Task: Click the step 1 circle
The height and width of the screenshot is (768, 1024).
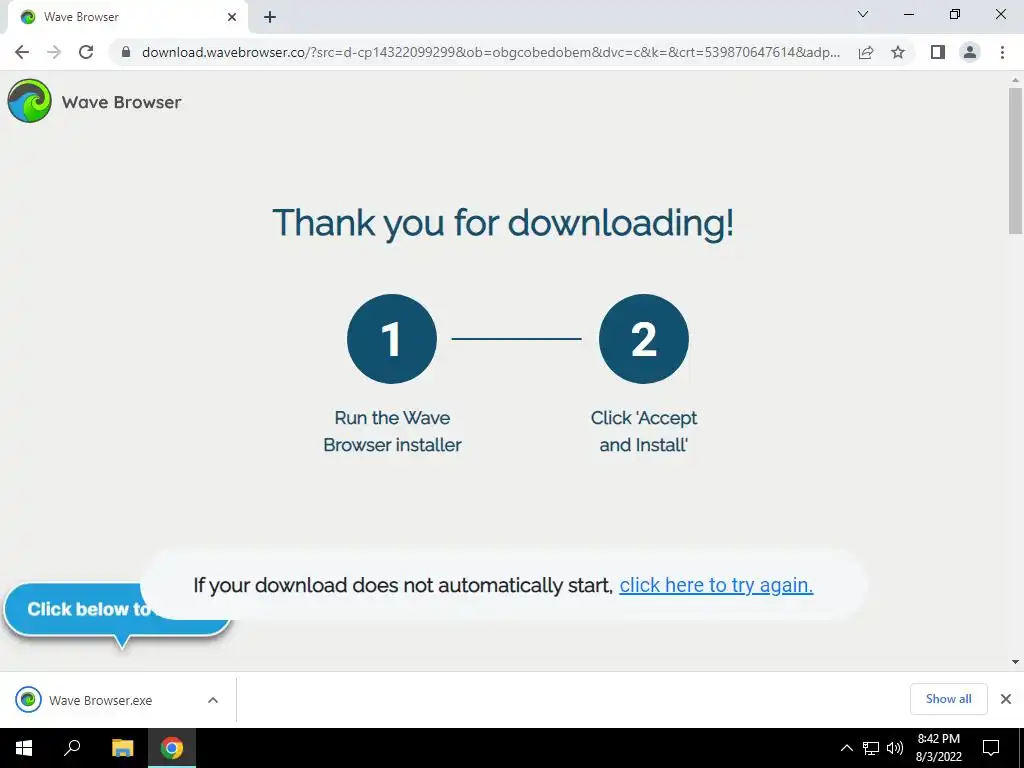Action: point(392,339)
